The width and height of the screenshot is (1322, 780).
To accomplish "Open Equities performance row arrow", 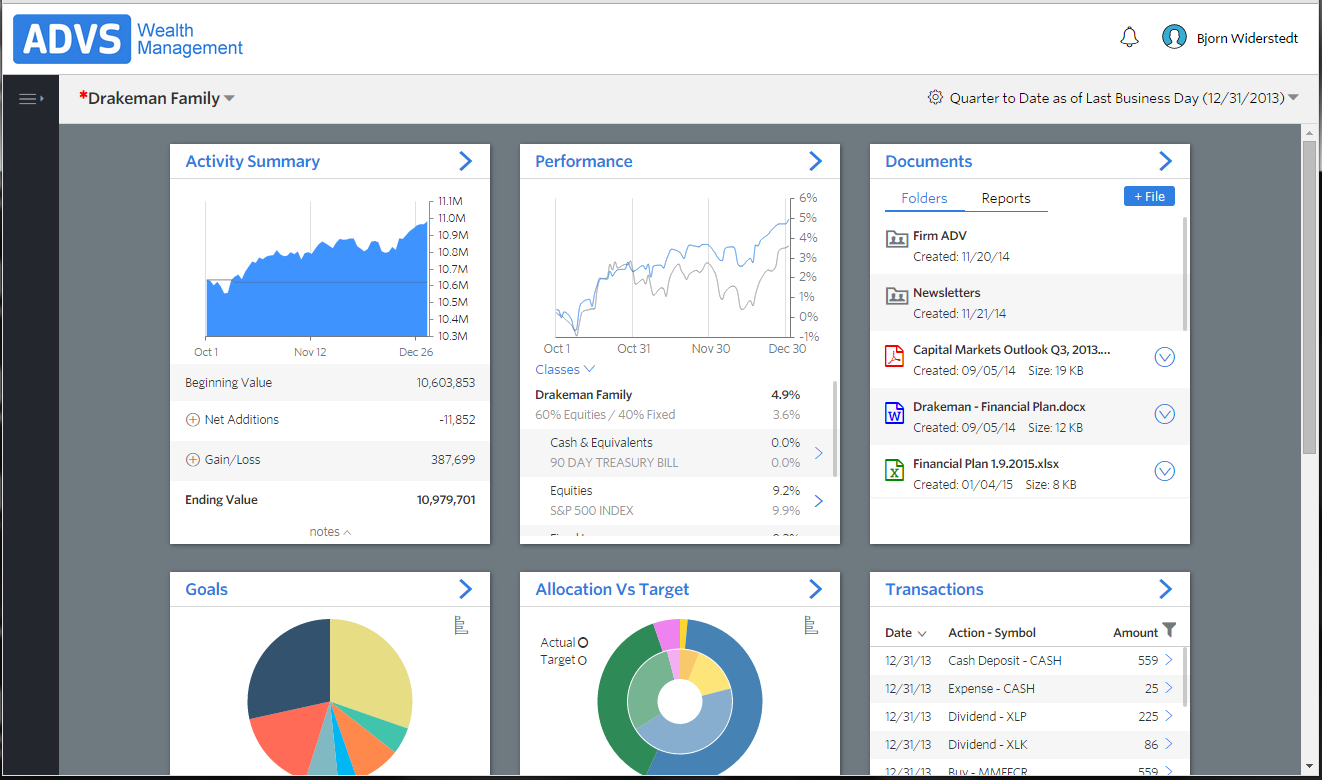I will click(819, 501).
